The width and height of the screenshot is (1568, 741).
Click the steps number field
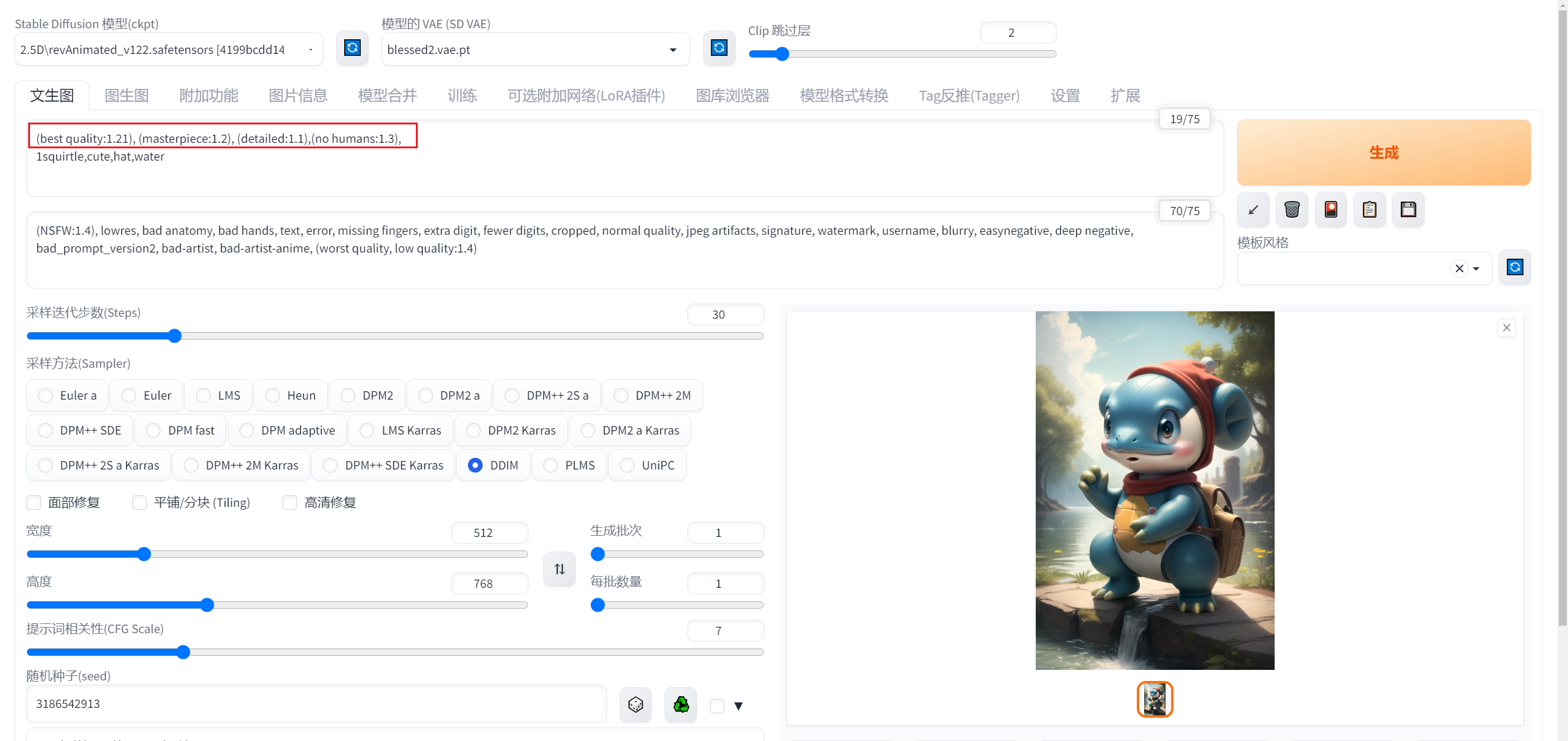725,314
